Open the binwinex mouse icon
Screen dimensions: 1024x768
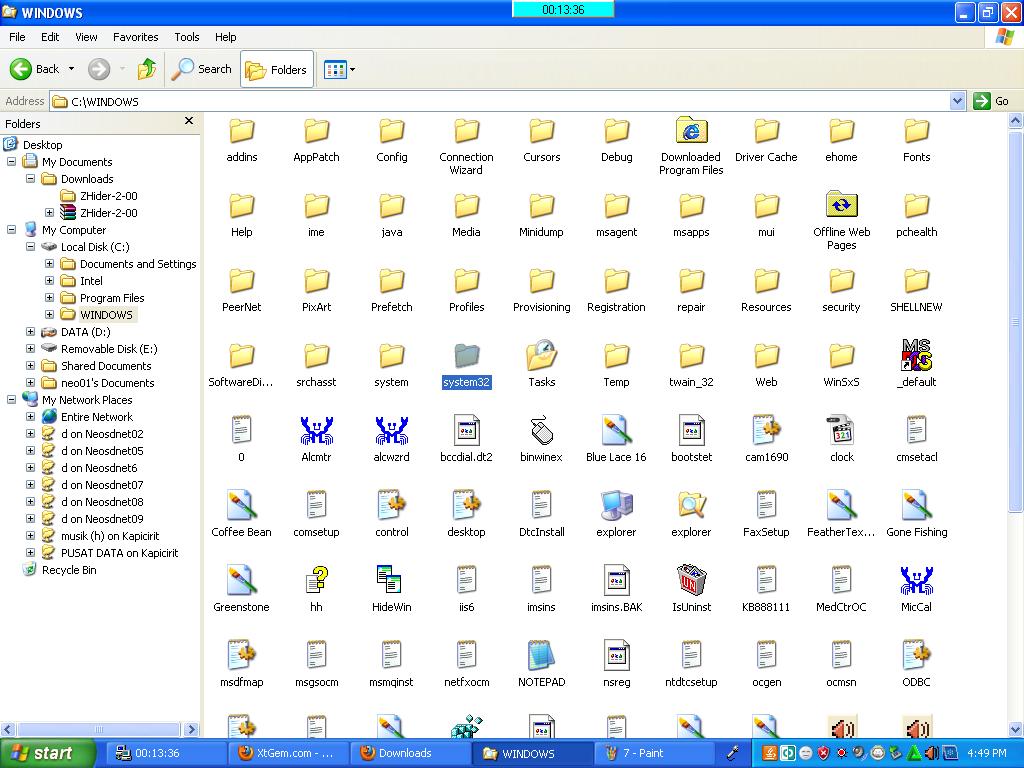point(541,431)
